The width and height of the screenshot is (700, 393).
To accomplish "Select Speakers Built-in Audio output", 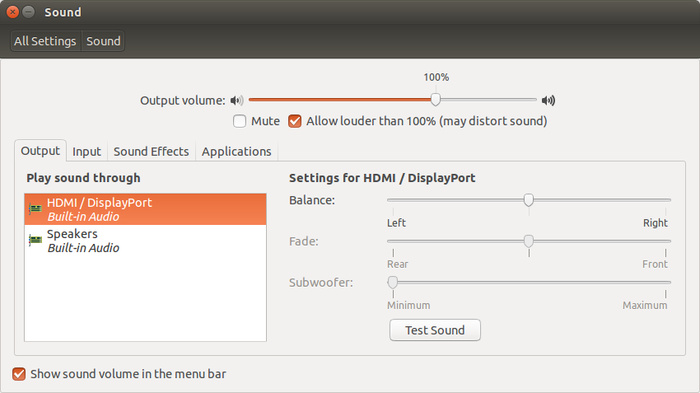I will click(146, 240).
